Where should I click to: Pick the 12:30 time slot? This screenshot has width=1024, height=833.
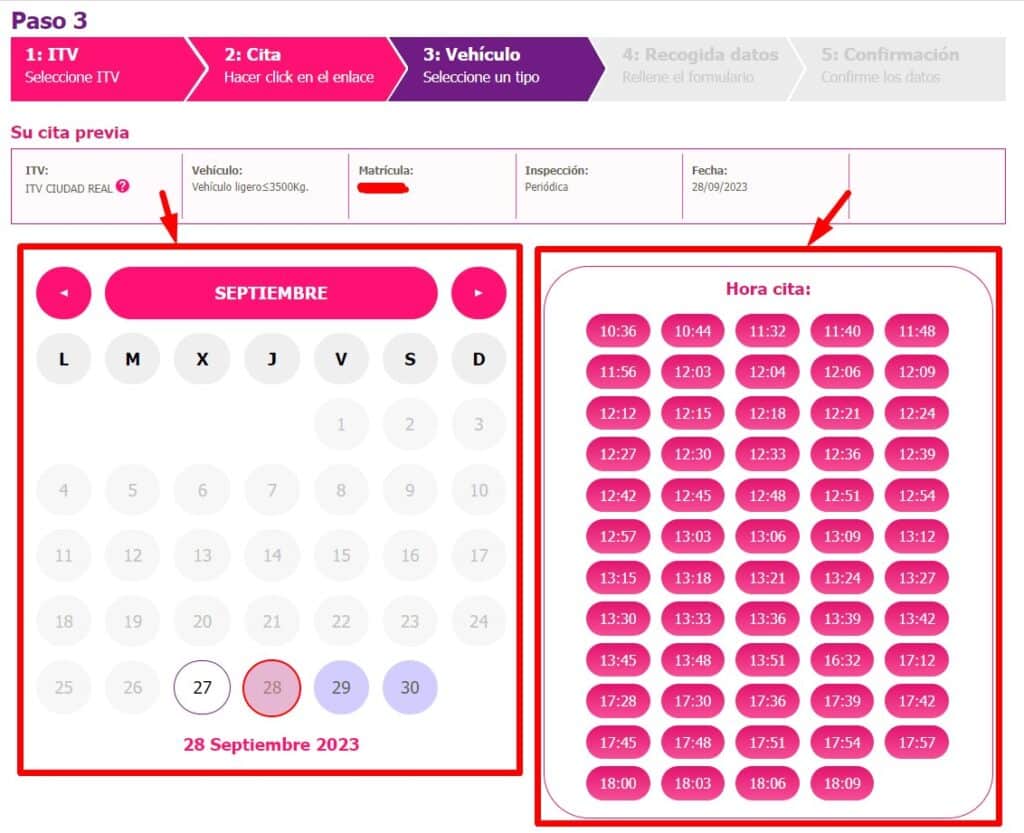pyautogui.click(x=692, y=454)
